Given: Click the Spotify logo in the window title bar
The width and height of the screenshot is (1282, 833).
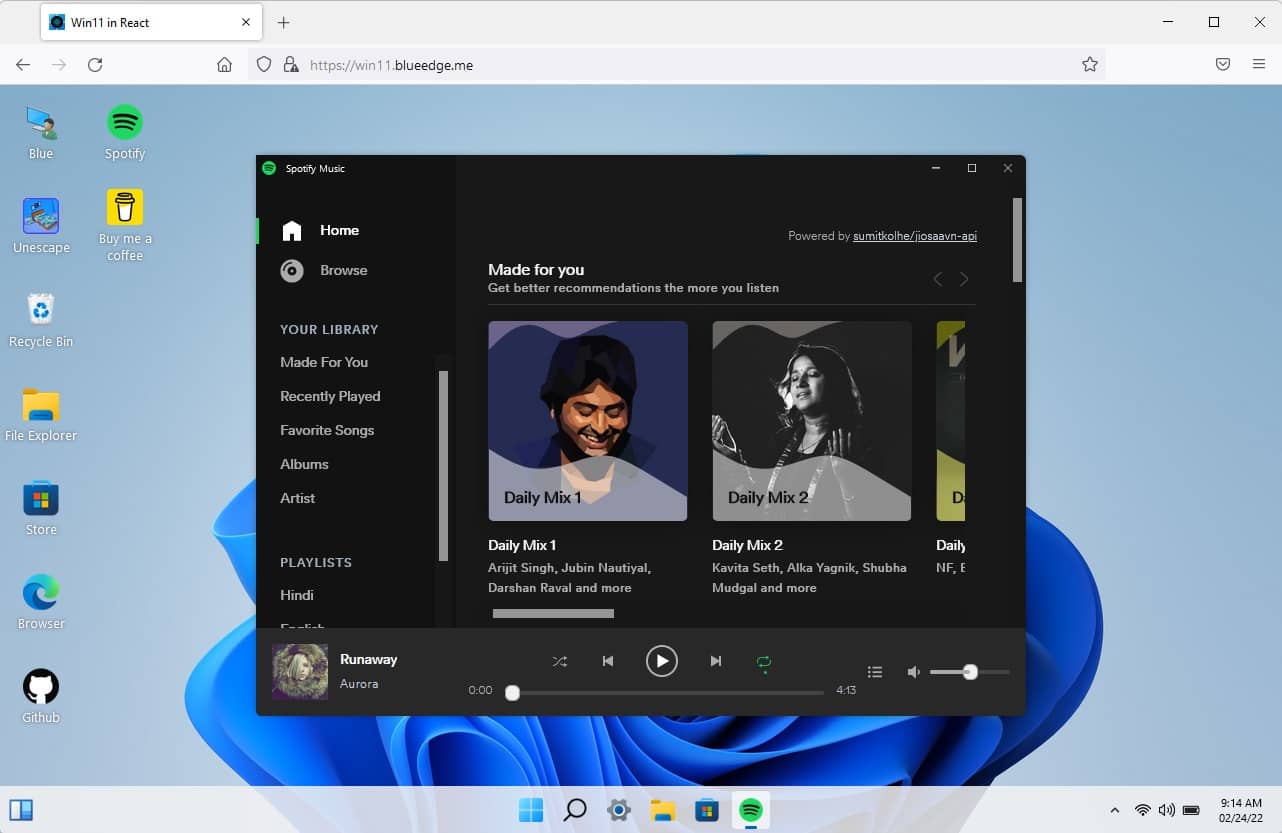Looking at the screenshot, I should (x=269, y=168).
